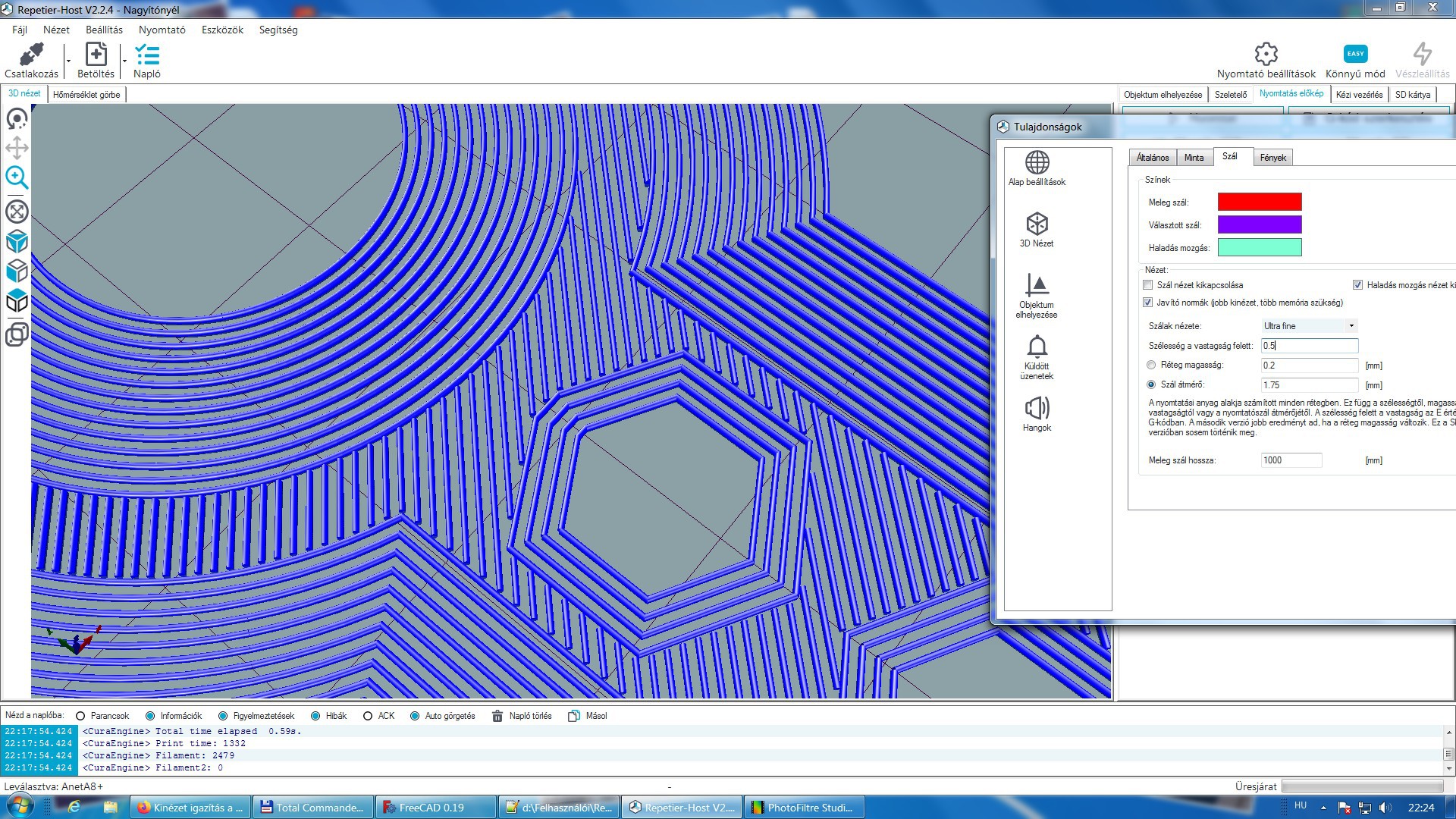Image resolution: width=1456 pixels, height=819 pixels.
Task: Click the Betöltés load file icon
Action: click(96, 55)
